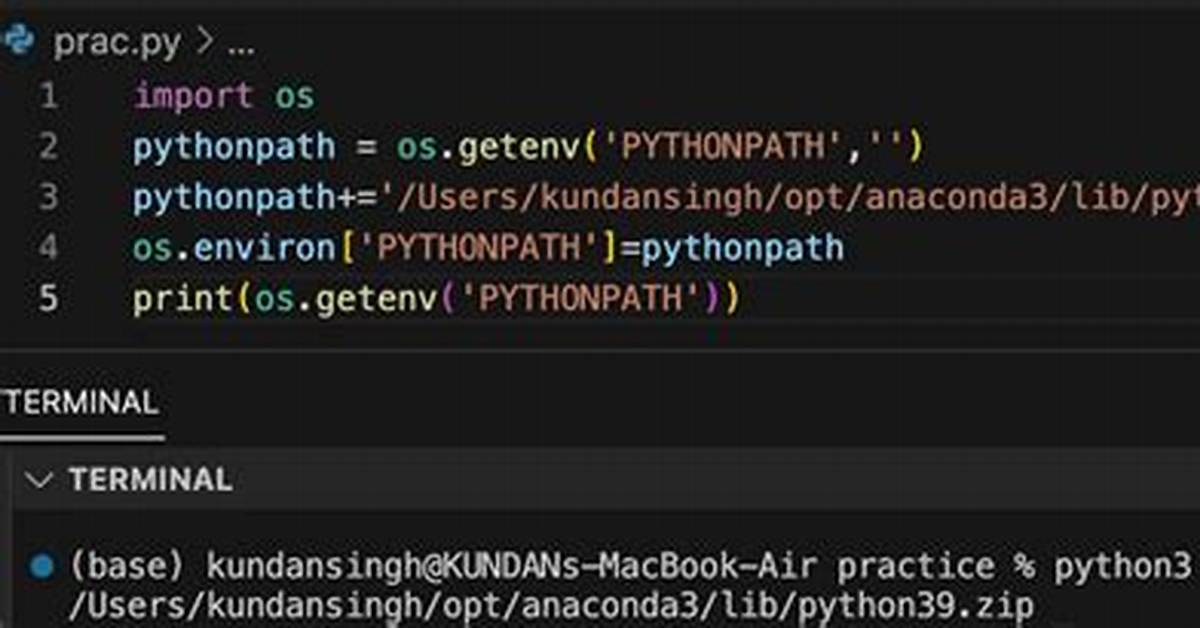This screenshot has height=628, width=1200.
Task: Click line number 5 in gutter
Action: pos(48,299)
